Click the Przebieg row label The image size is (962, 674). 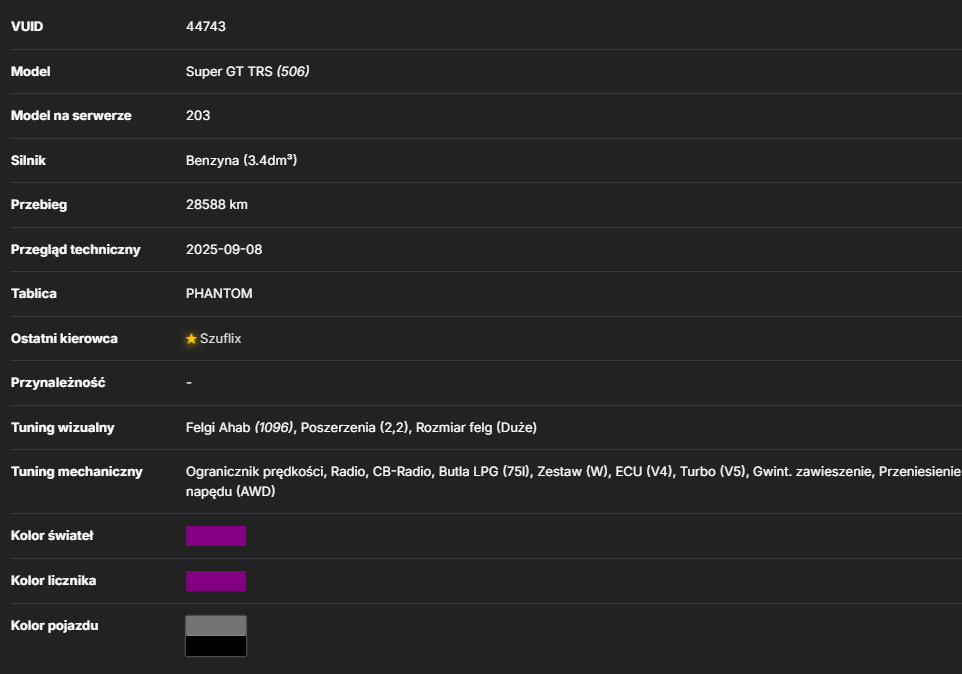39,204
